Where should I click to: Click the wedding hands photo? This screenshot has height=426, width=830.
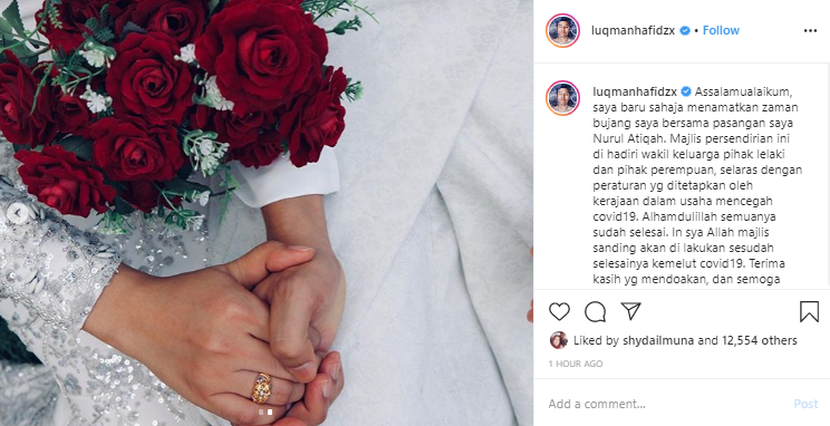[x=266, y=213]
